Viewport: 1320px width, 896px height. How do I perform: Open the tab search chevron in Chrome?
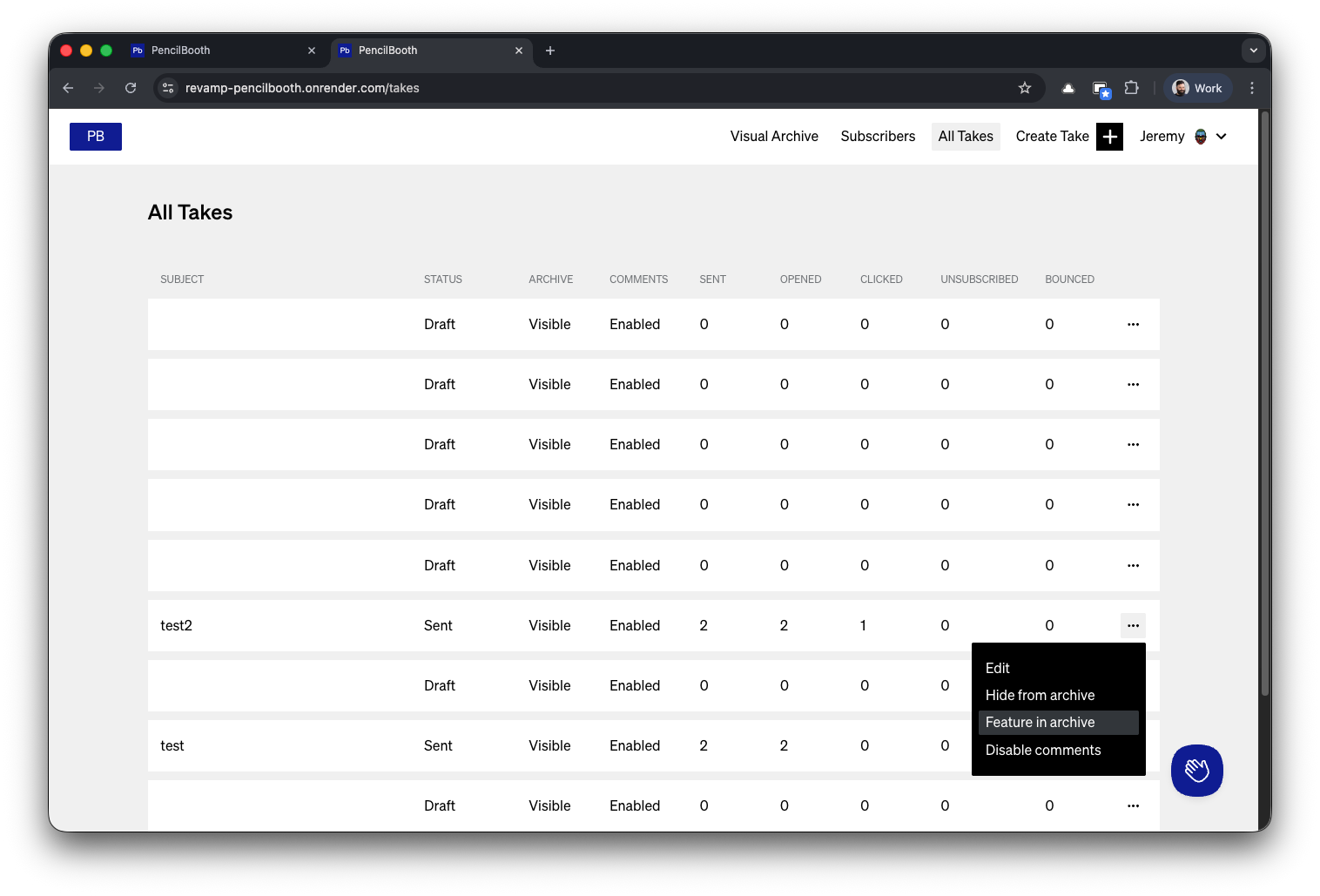1253,51
